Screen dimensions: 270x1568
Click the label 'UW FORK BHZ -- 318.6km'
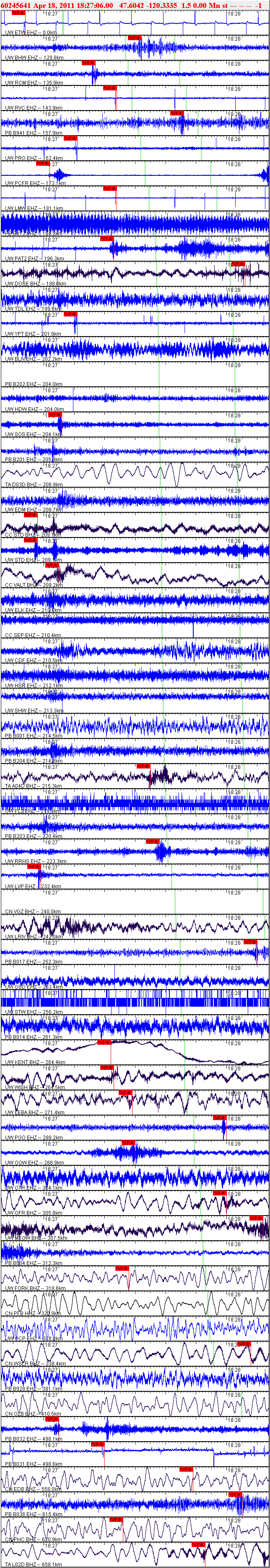click(x=35, y=1288)
